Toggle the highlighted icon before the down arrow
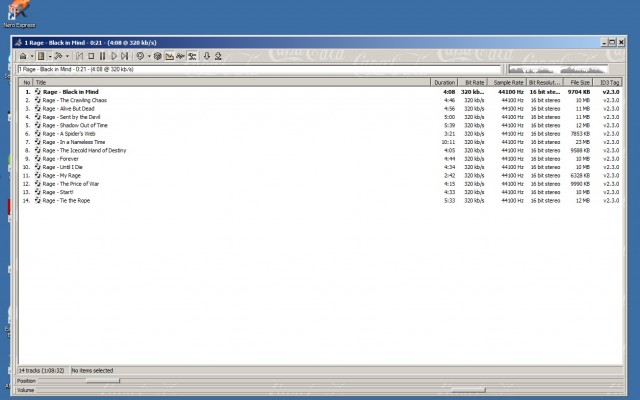 [x=192, y=56]
